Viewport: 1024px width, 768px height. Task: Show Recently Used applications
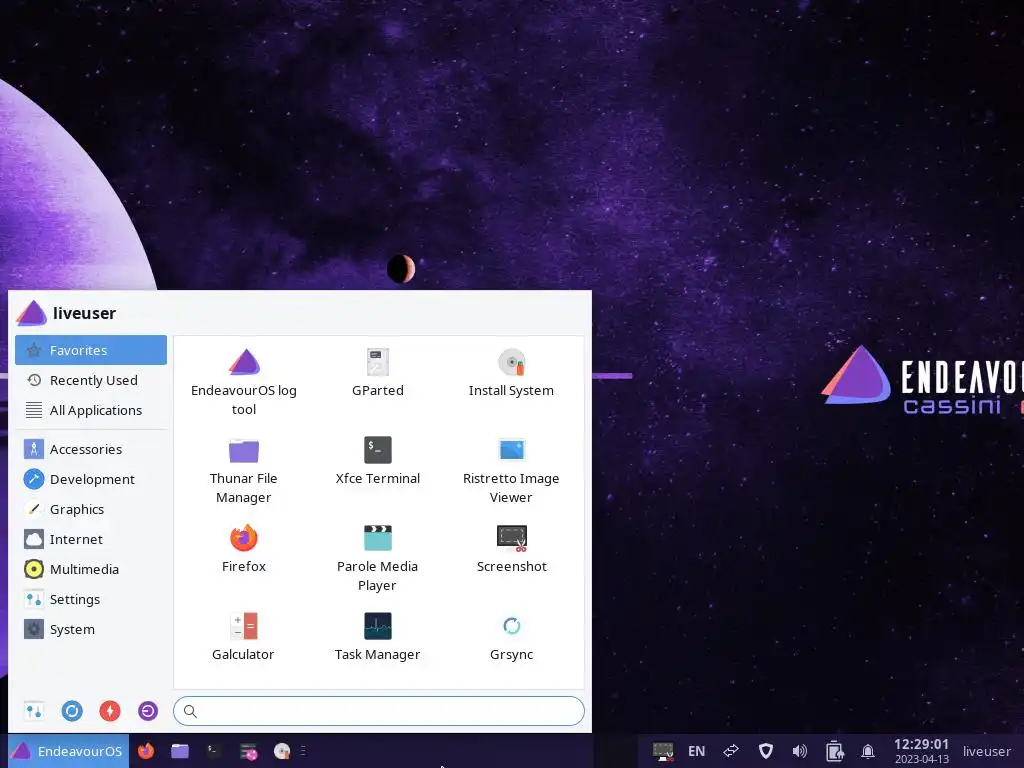click(91, 380)
